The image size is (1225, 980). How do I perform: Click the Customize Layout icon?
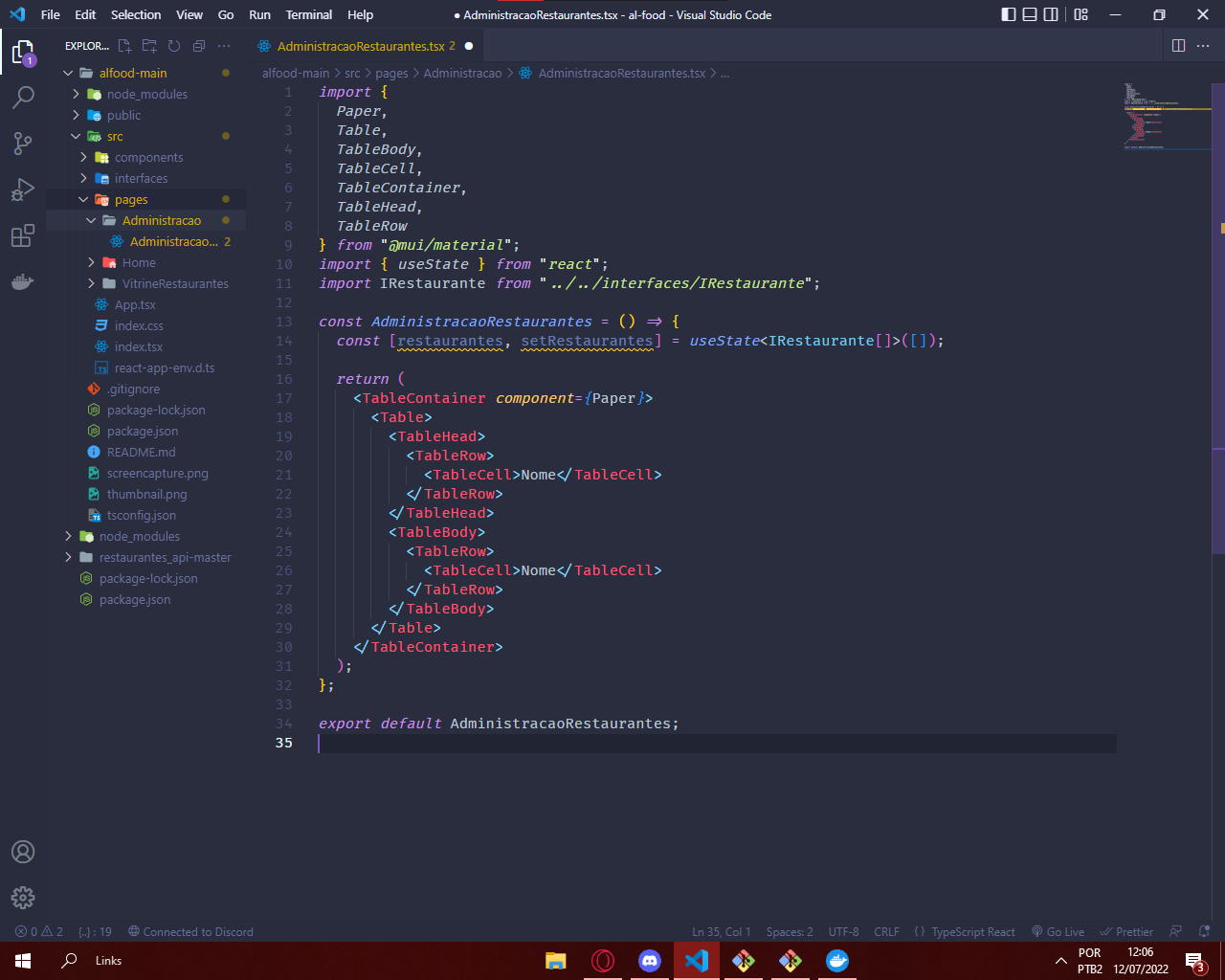pyautogui.click(x=1080, y=14)
